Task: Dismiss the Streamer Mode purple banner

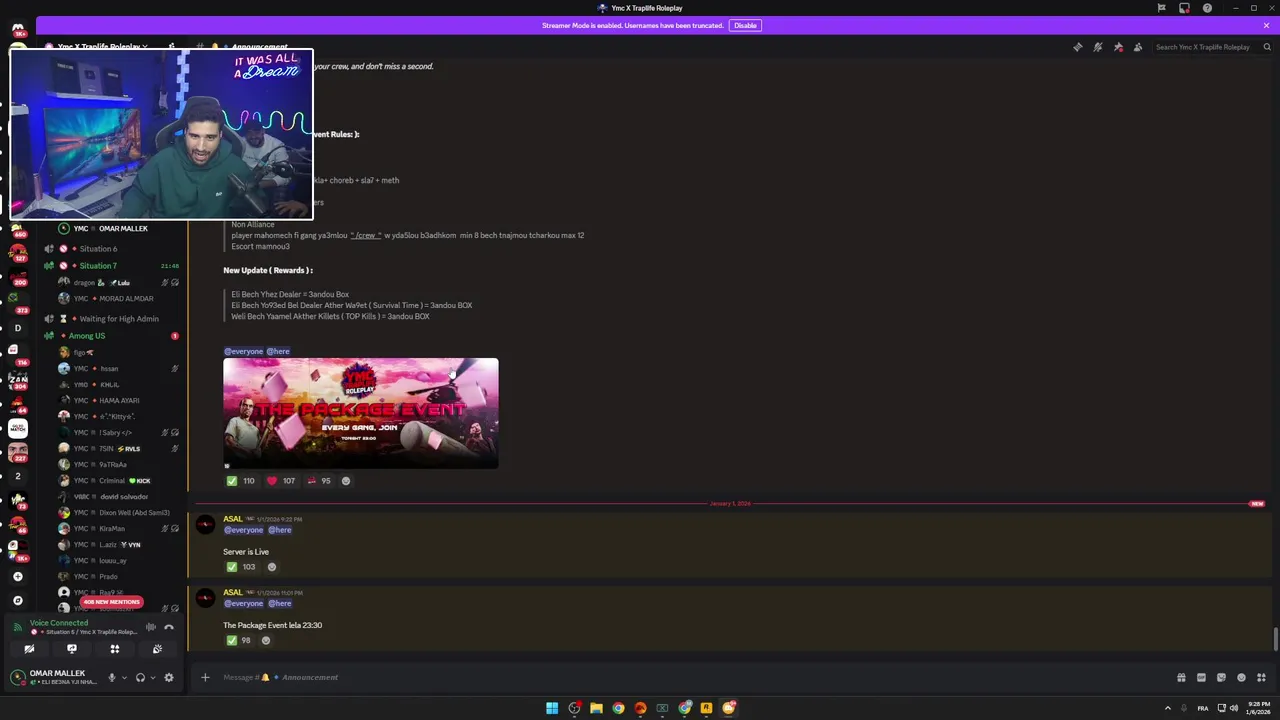Action: coord(1266,25)
